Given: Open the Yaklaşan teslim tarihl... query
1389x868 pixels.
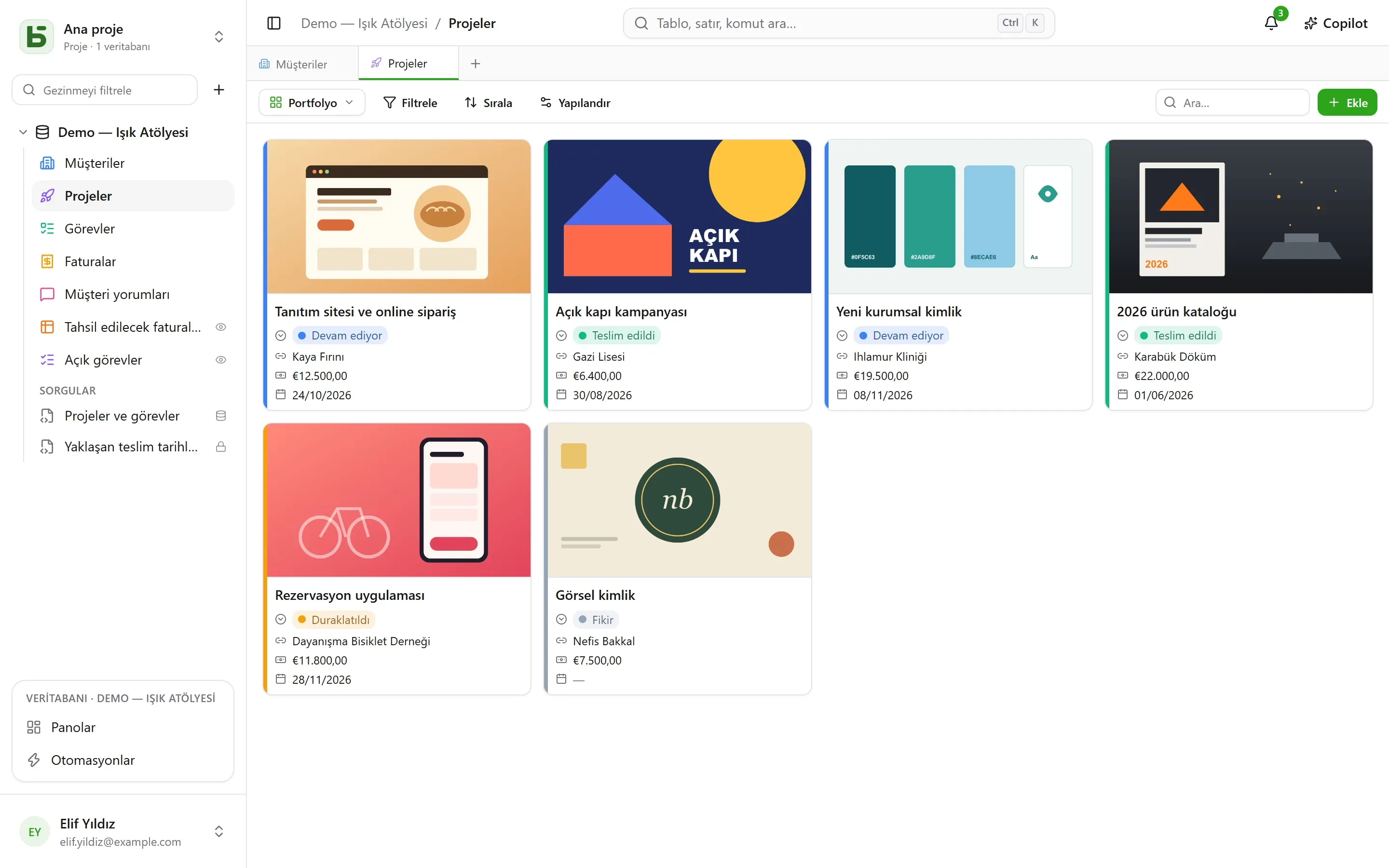Looking at the screenshot, I should pos(133,447).
